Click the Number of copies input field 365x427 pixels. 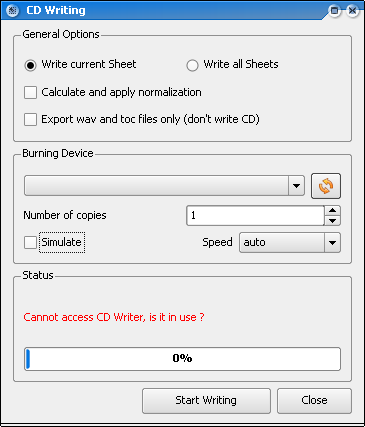coord(255,216)
